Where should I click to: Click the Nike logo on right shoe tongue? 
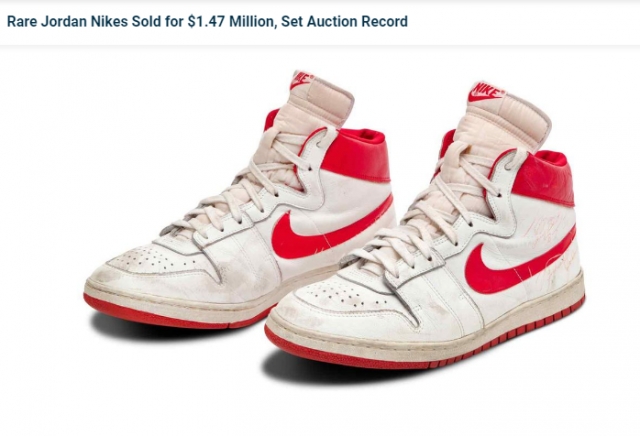point(486,91)
